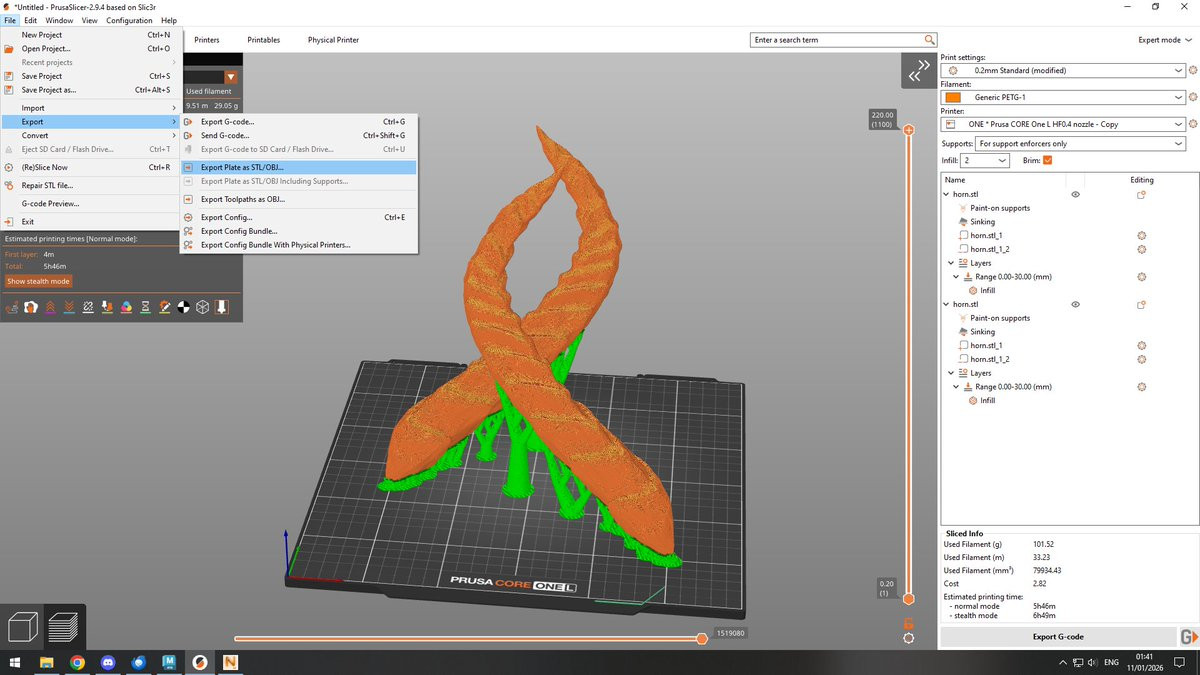Image resolution: width=1200 pixels, height=675 pixels.
Task: Click settings gear for first Range 0.00-30.00 row
Action: pyautogui.click(x=1141, y=277)
